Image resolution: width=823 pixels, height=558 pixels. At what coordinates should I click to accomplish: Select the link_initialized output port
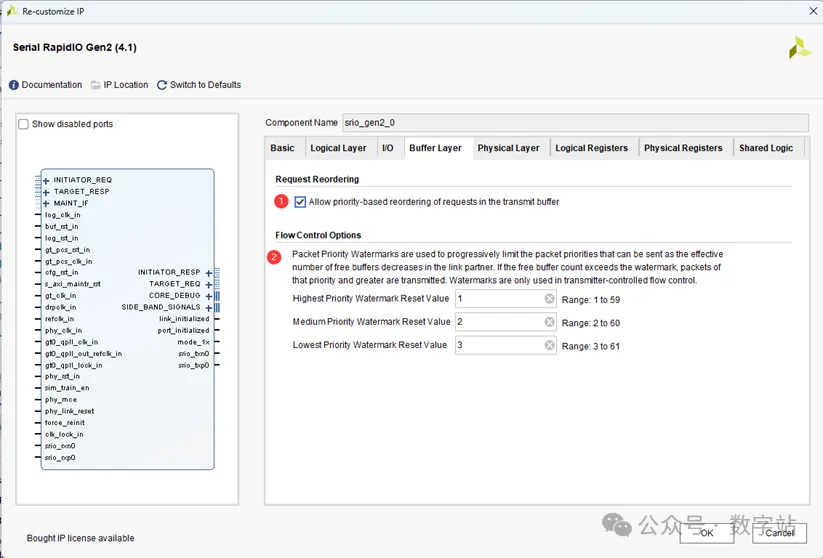[184, 319]
